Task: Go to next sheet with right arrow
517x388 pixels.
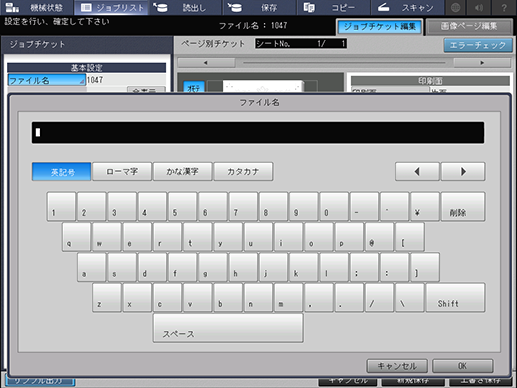Action: click(x=482, y=63)
